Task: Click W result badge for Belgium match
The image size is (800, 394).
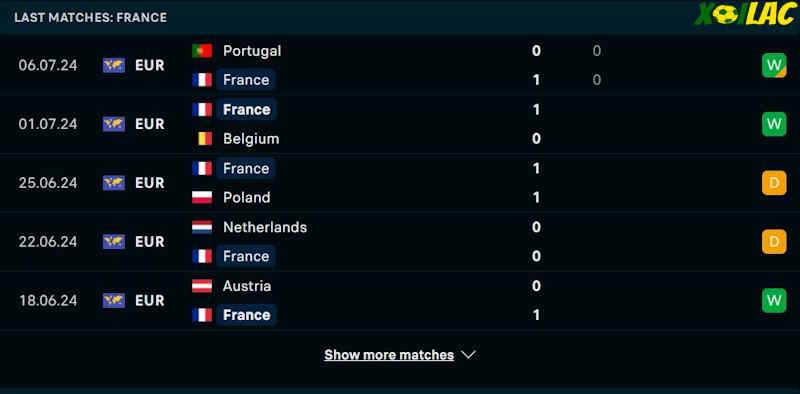Action: pos(774,124)
